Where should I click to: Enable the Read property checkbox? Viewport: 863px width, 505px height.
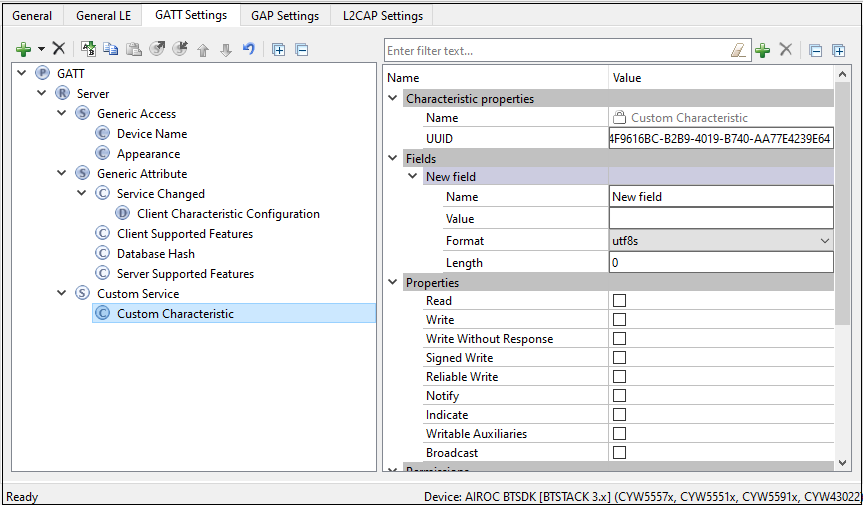[x=619, y=301]
